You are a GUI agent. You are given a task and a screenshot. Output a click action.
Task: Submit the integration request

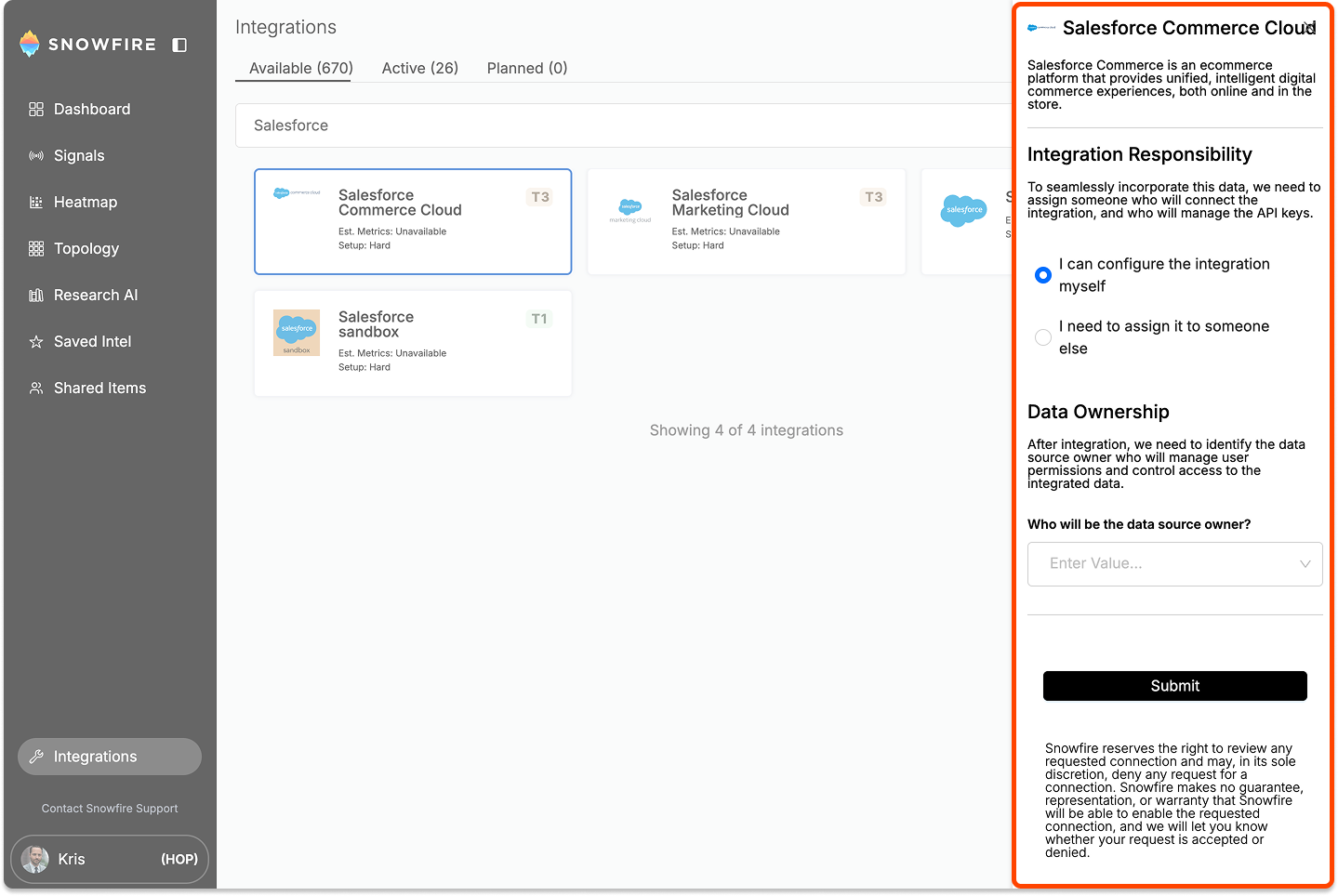click(x=1175, y=686)
